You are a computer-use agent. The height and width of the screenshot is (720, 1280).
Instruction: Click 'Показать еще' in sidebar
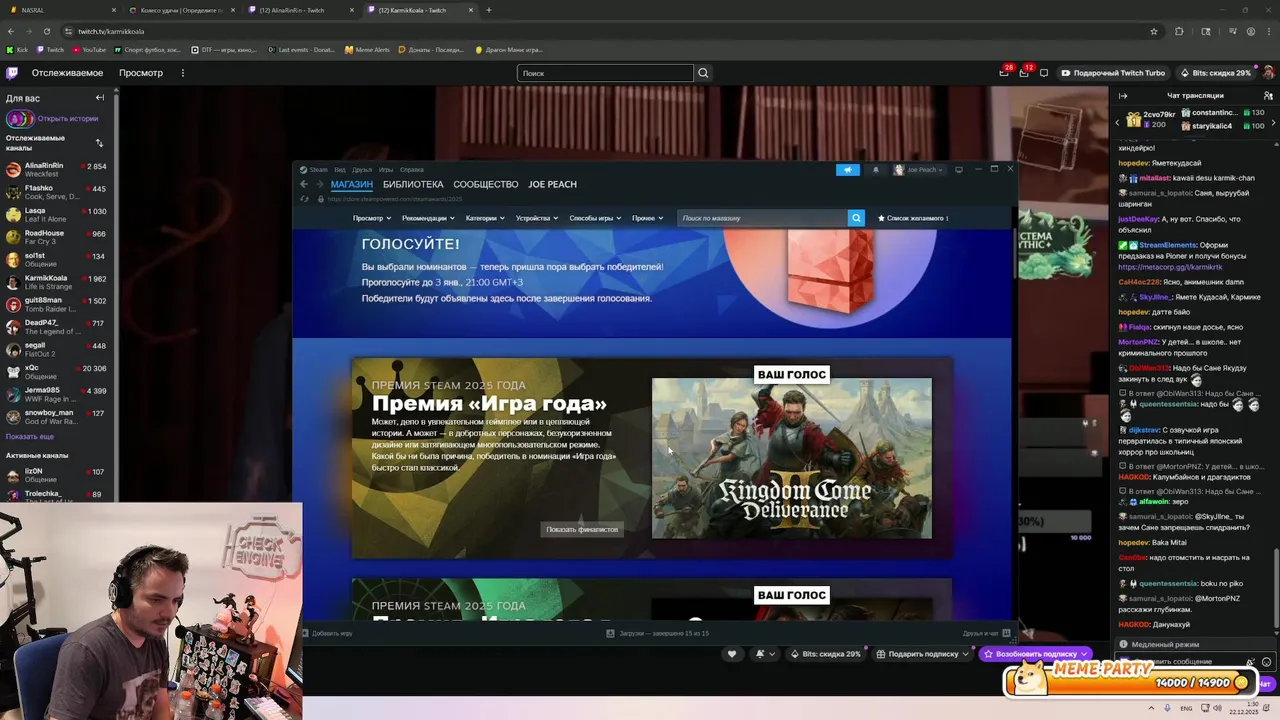(30, 437)
